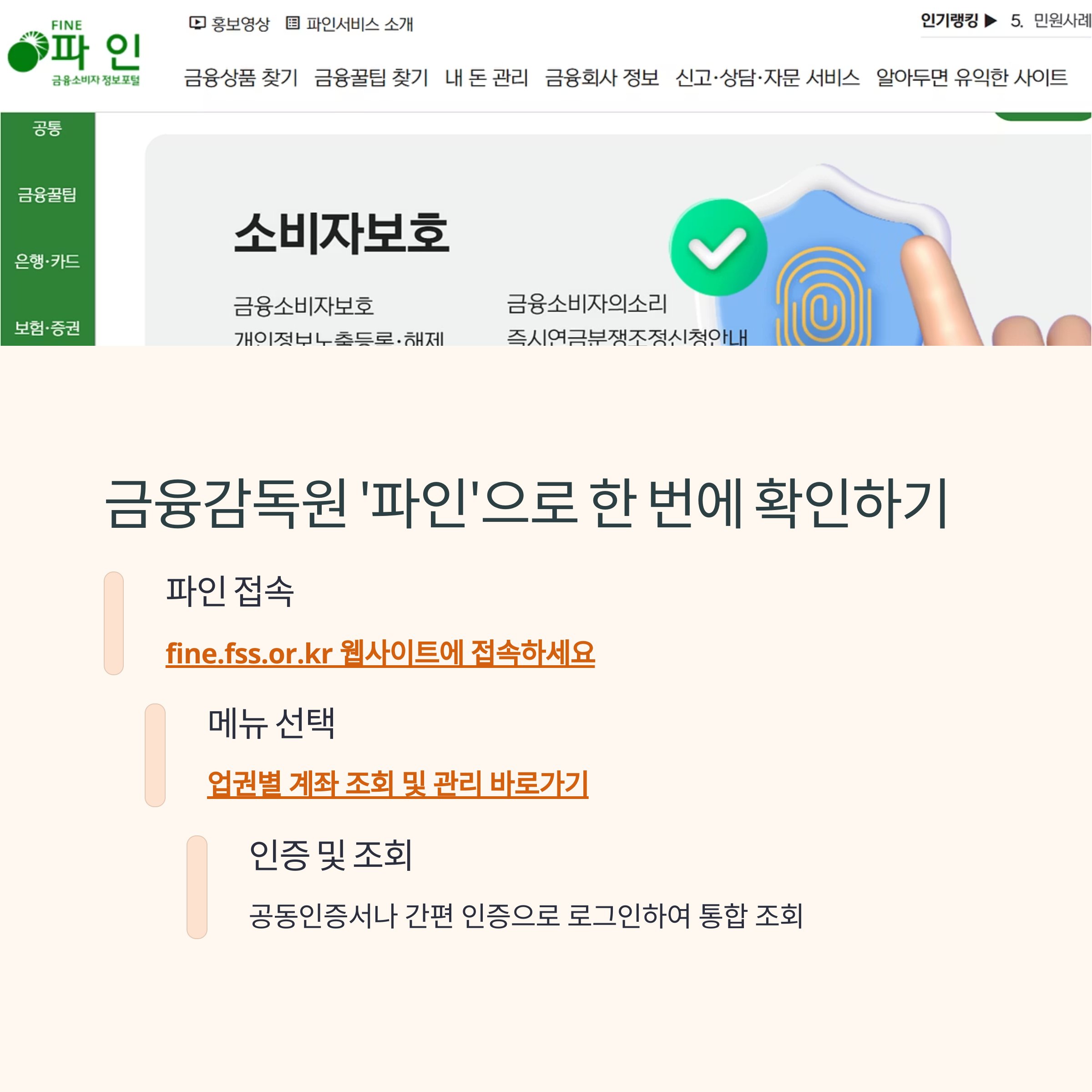Click the 인기랭킹 play arrow icon
The width and height of the screenshot is (1092, 1092).
pos(990,21)
